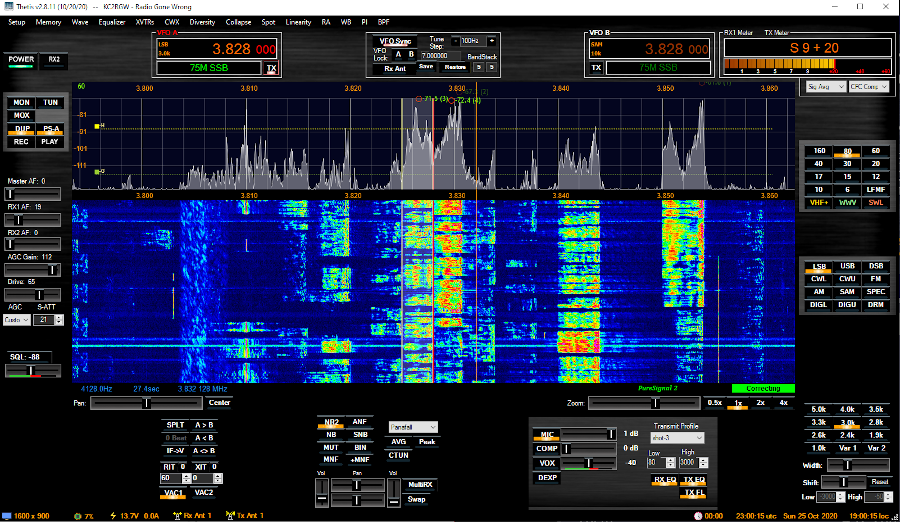
Task: Click the TX filter High stepper showing 3000
Action: [x=693, y=463]
